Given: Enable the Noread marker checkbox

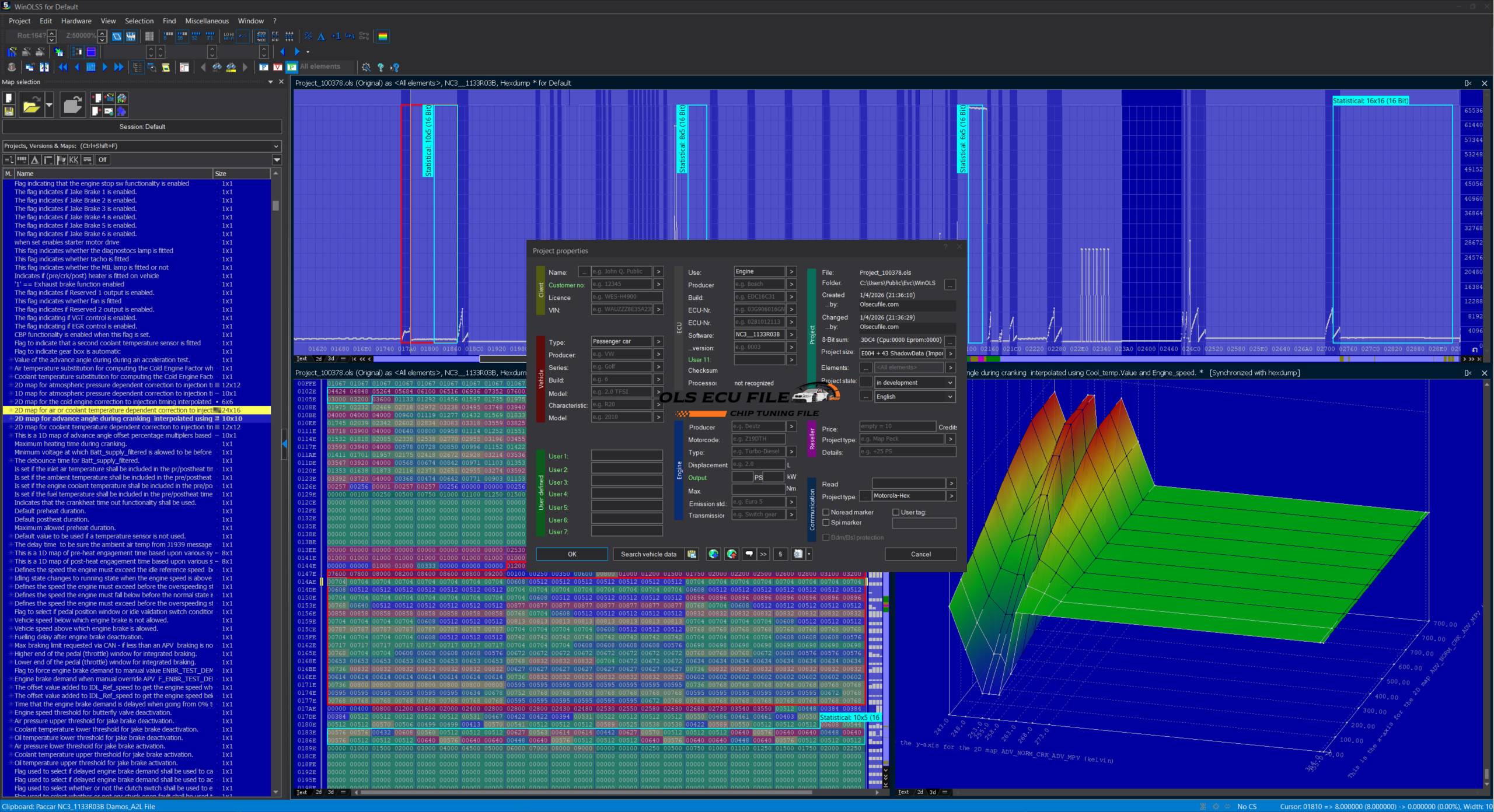Looking at the screenshot, I should pyautogui.click(x=826, y=512).
